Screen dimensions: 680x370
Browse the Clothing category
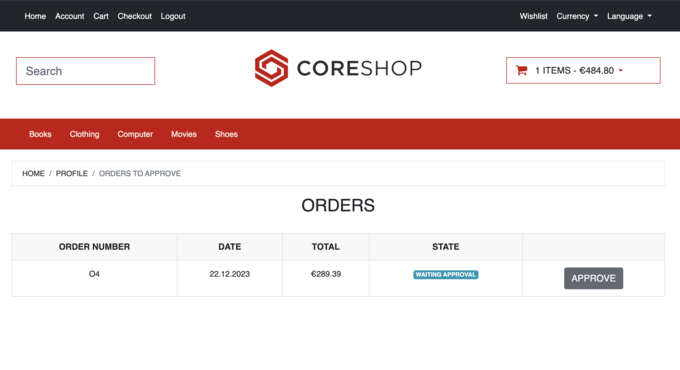point(84,134)
